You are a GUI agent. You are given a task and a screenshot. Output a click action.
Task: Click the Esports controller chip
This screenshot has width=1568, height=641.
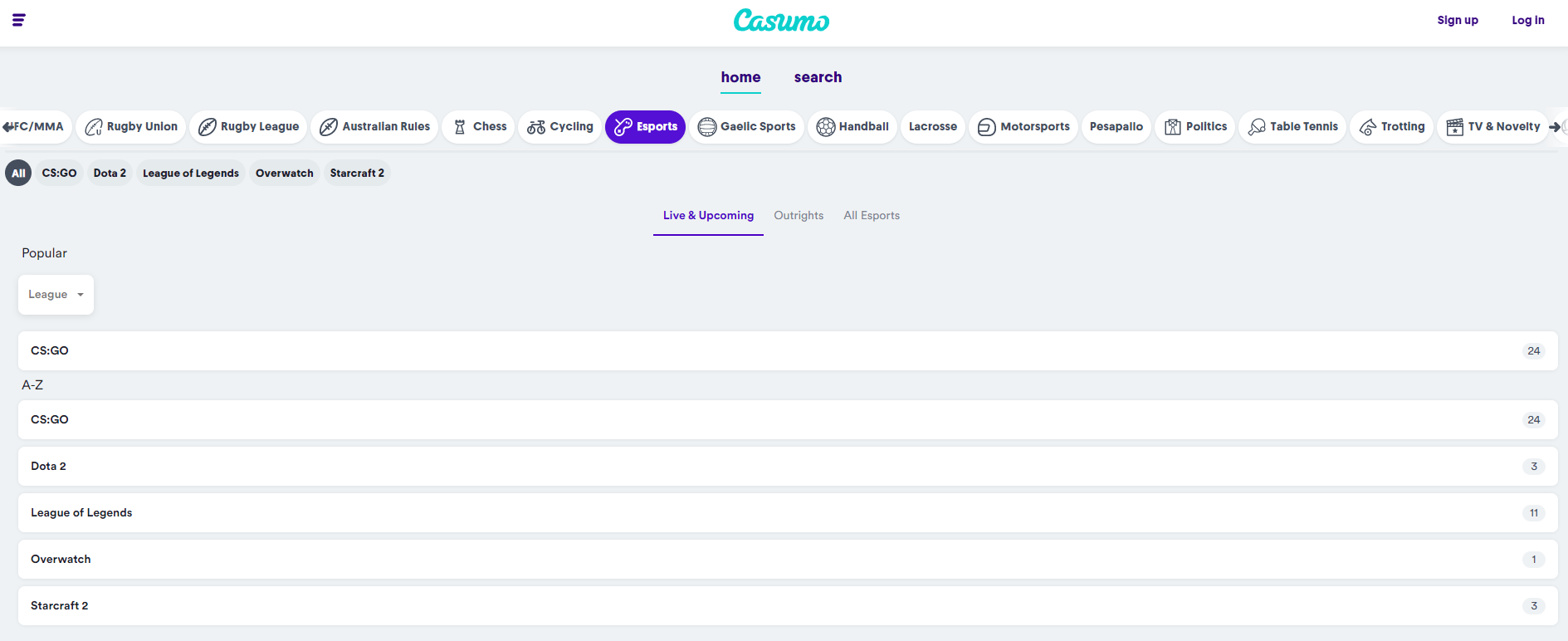pos(646,127)
